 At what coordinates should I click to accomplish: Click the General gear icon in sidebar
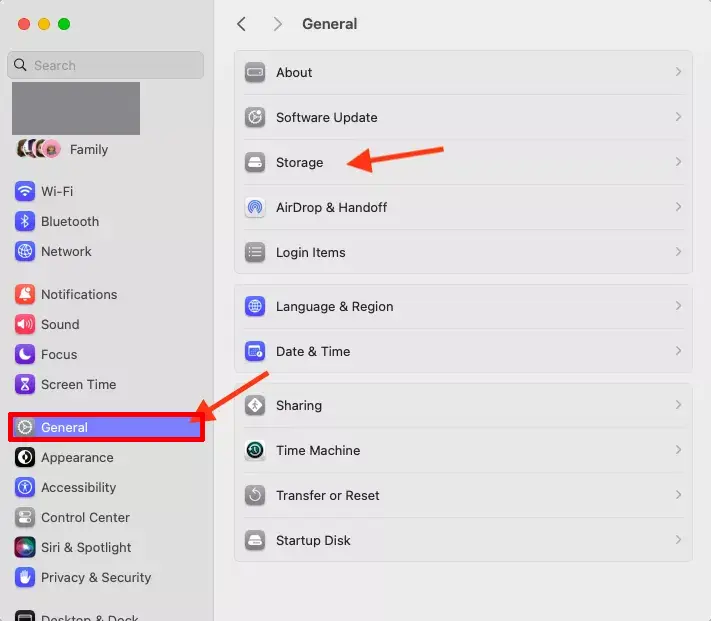tap(25, 427)
